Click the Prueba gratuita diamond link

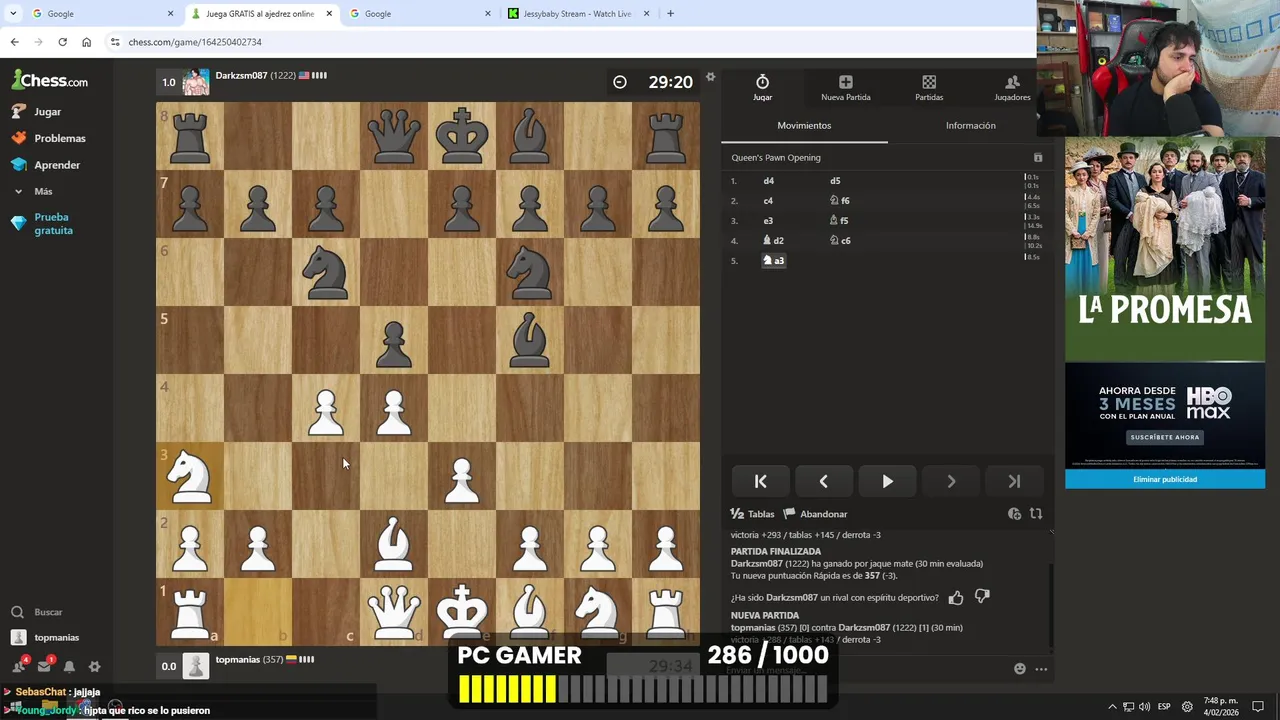pos(53,223)
